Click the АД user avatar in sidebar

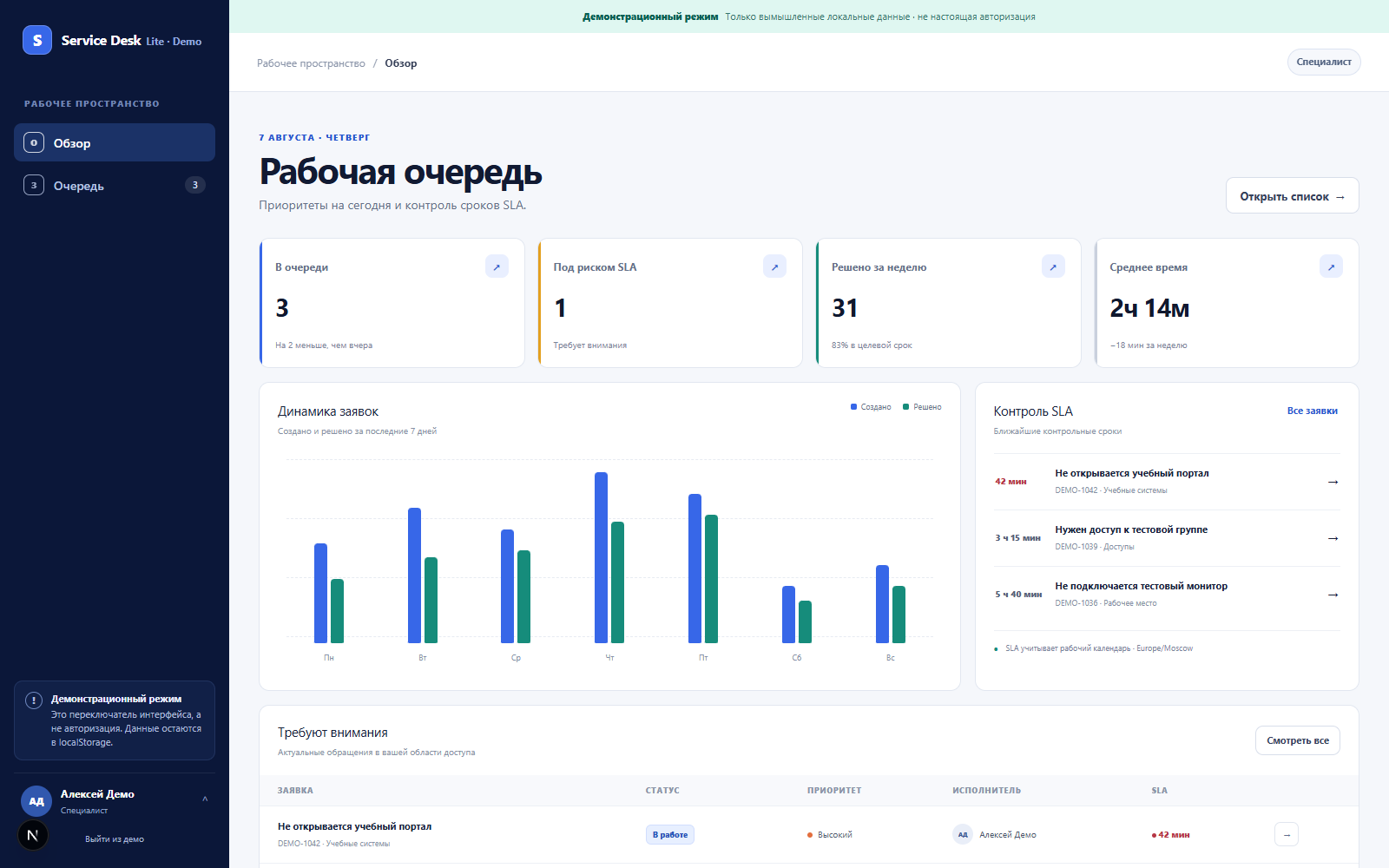click(x=36, y=801)
